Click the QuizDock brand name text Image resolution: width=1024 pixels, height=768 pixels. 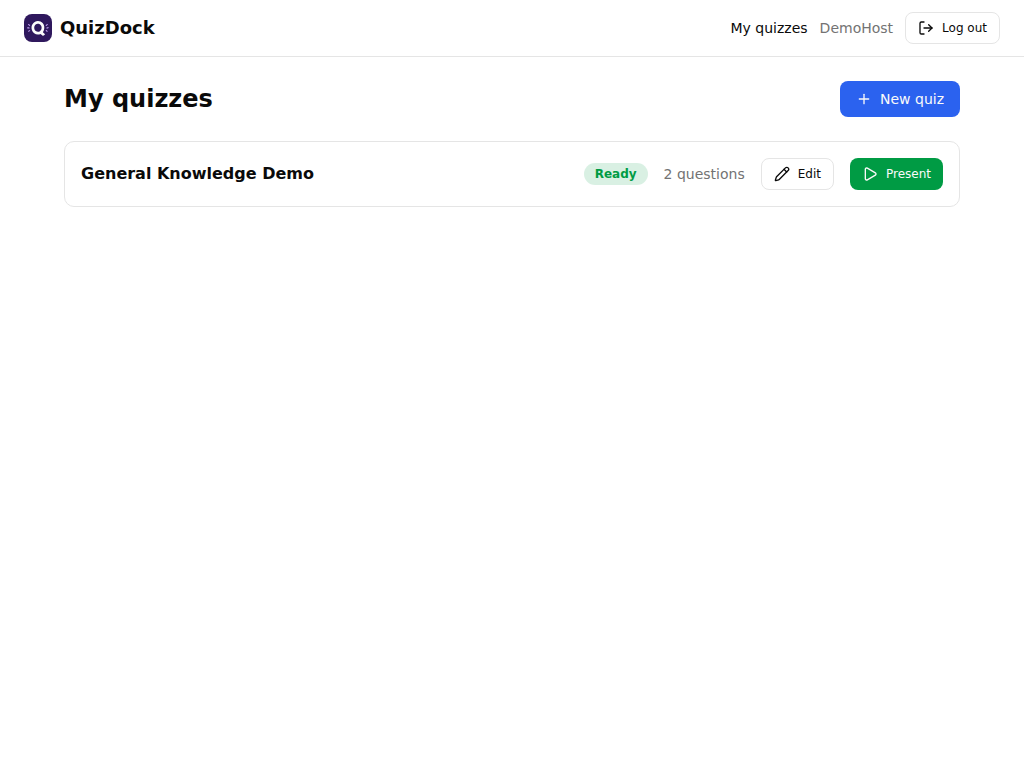(107, 28)
